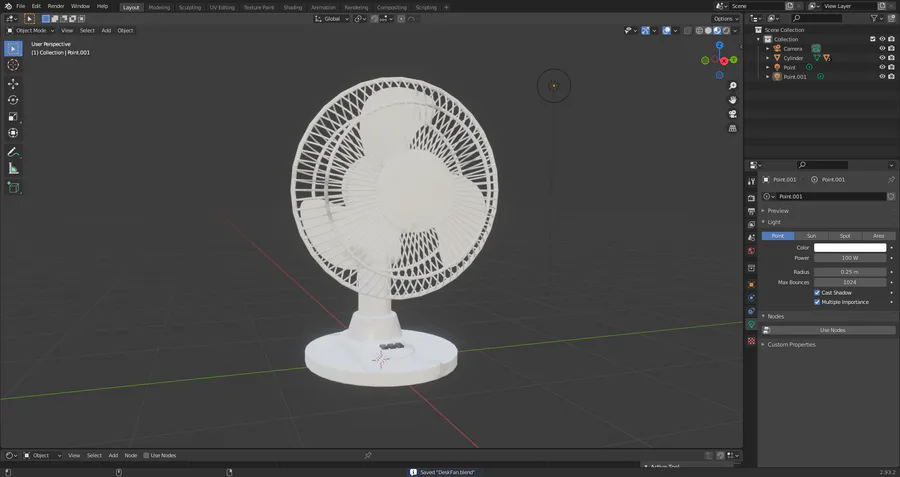Open the viewport Add menu
900x477 pixels.
tap(106, 30)
